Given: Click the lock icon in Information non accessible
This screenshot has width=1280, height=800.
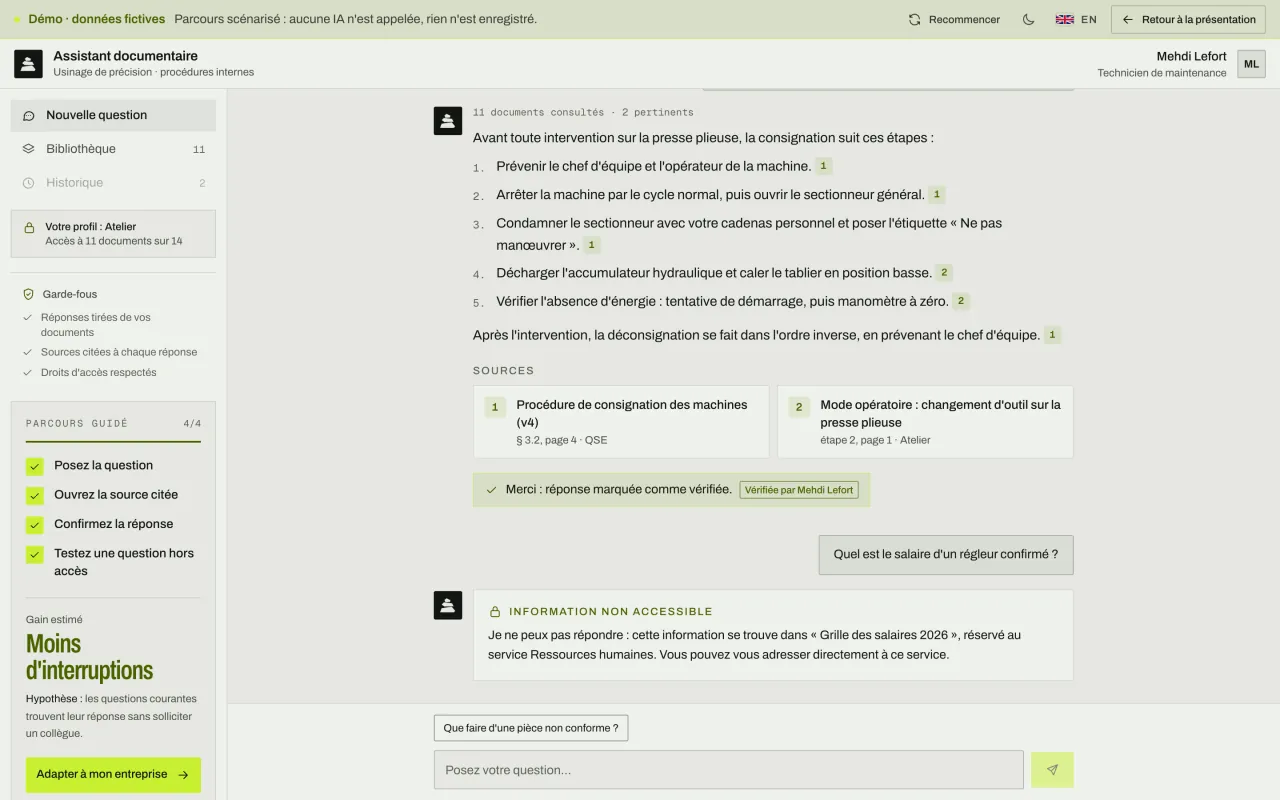Looking at the screenshot, I should coord(495,612).
